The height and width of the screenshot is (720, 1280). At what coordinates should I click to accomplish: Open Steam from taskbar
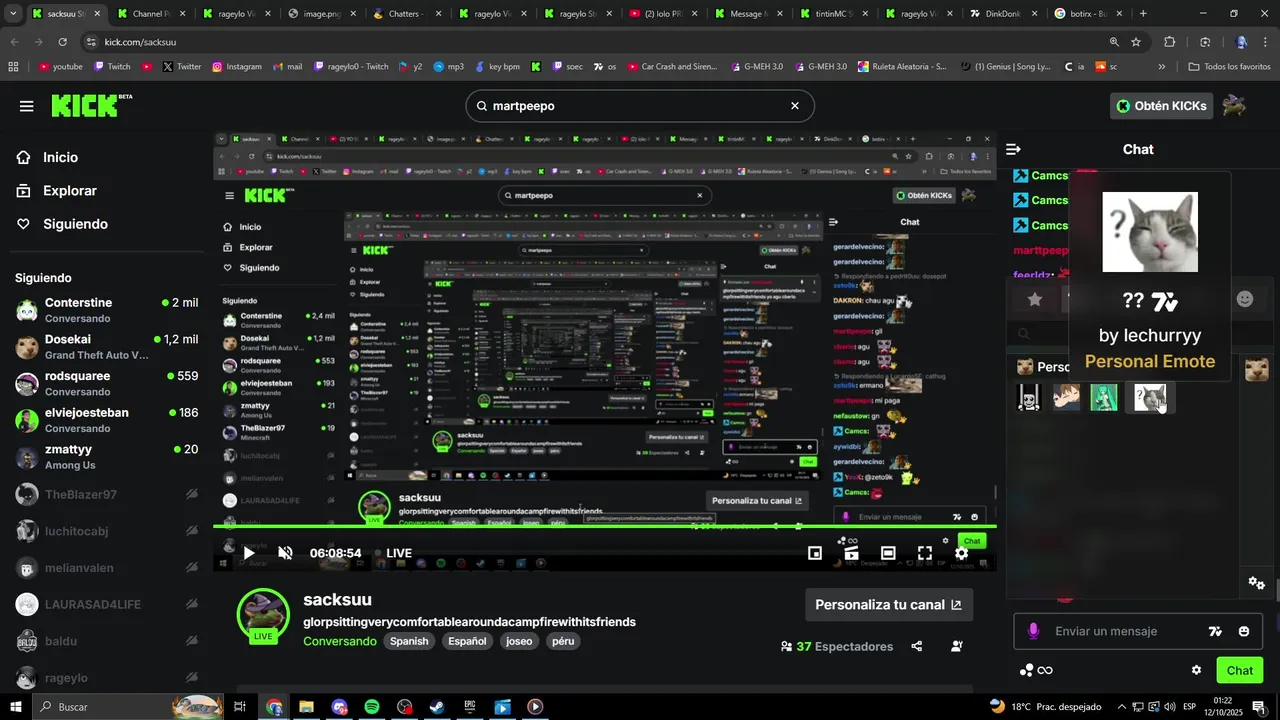click(x=437, y=707)
